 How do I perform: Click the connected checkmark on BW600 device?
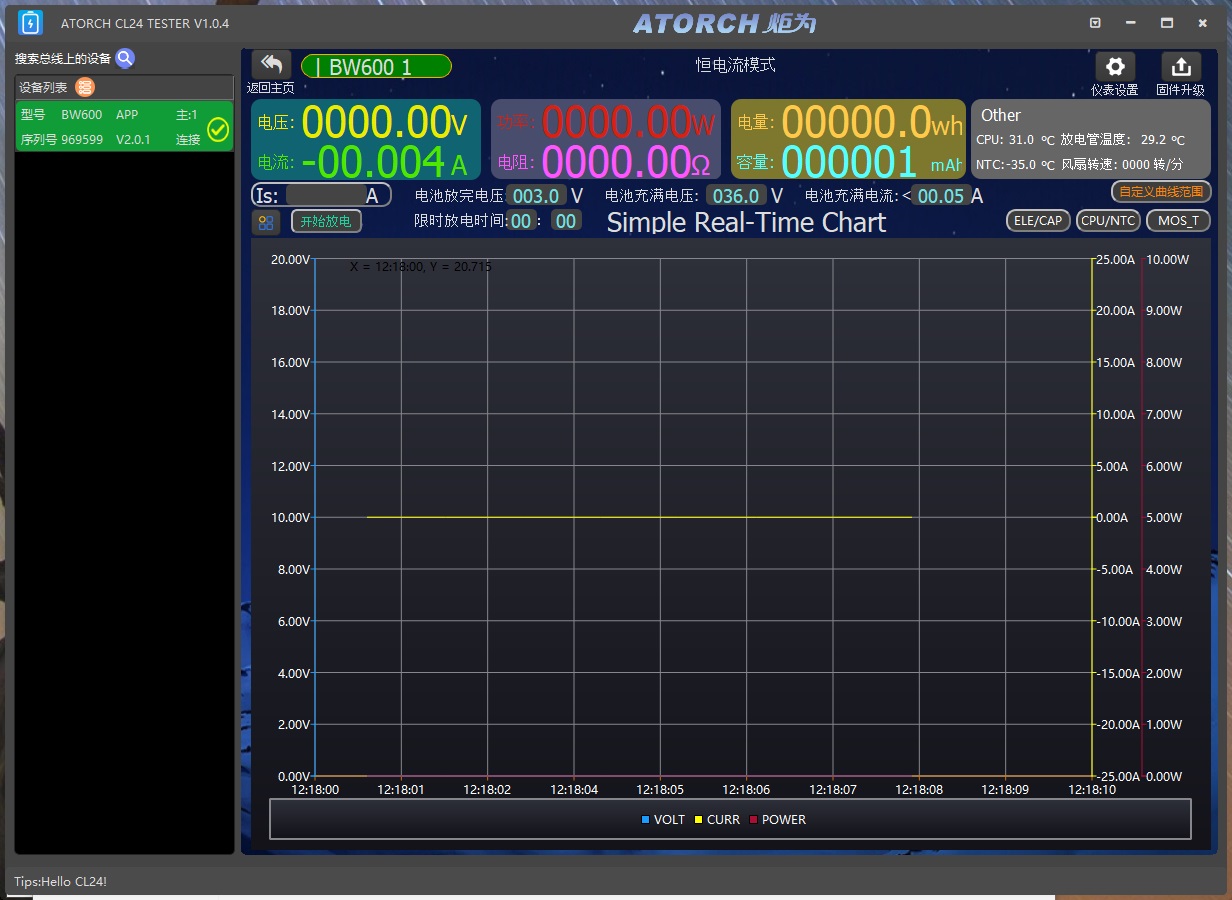pos(218,129)
